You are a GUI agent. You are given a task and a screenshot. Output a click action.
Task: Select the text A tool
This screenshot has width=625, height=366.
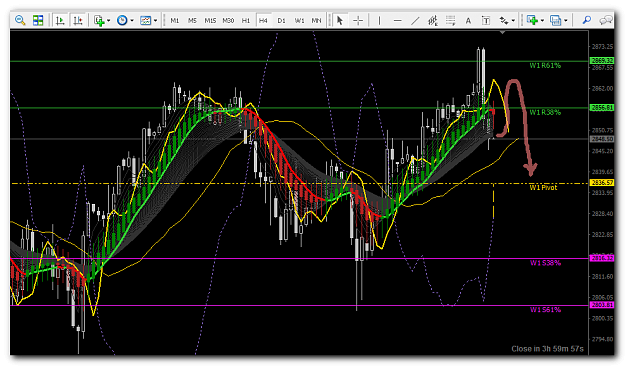(x=468, y=20)
